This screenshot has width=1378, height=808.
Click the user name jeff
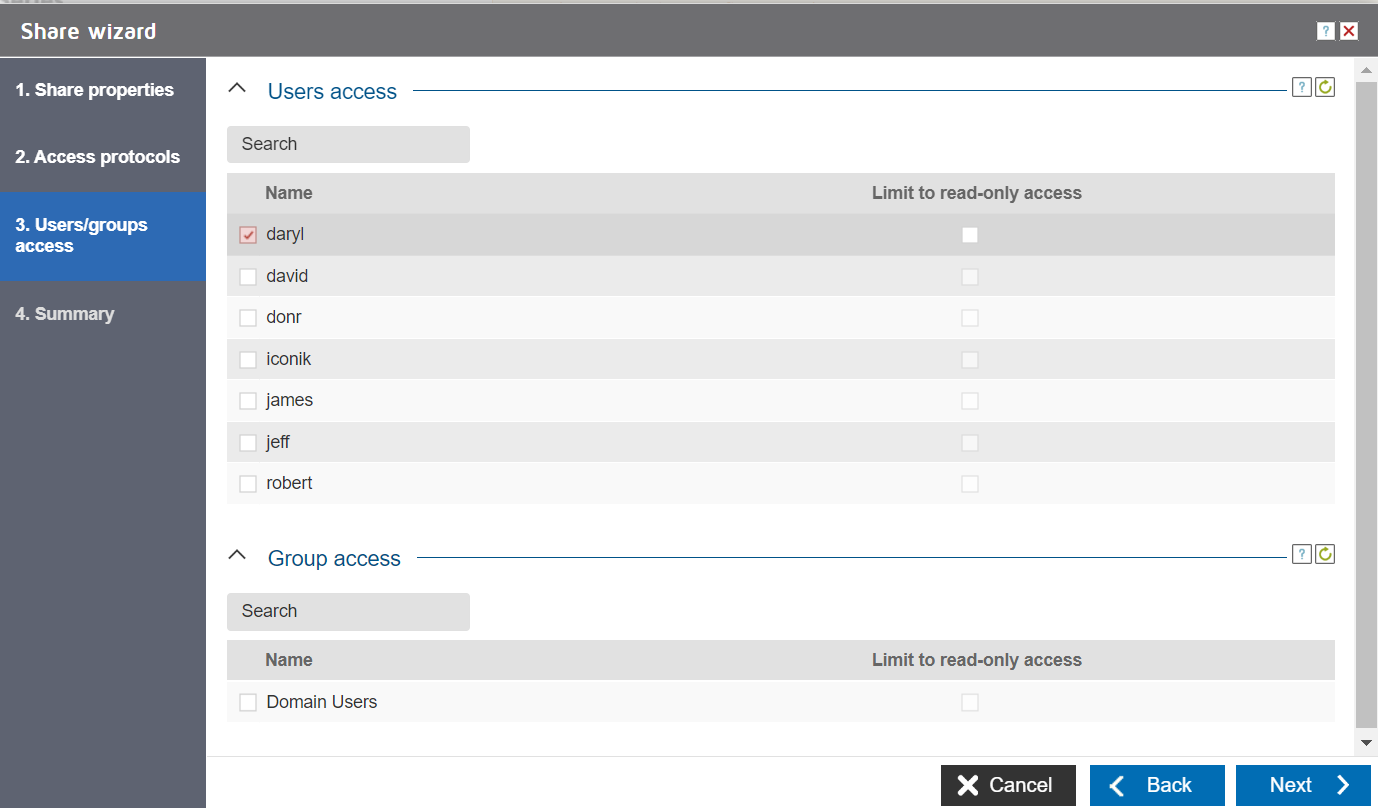click(278, 442)
